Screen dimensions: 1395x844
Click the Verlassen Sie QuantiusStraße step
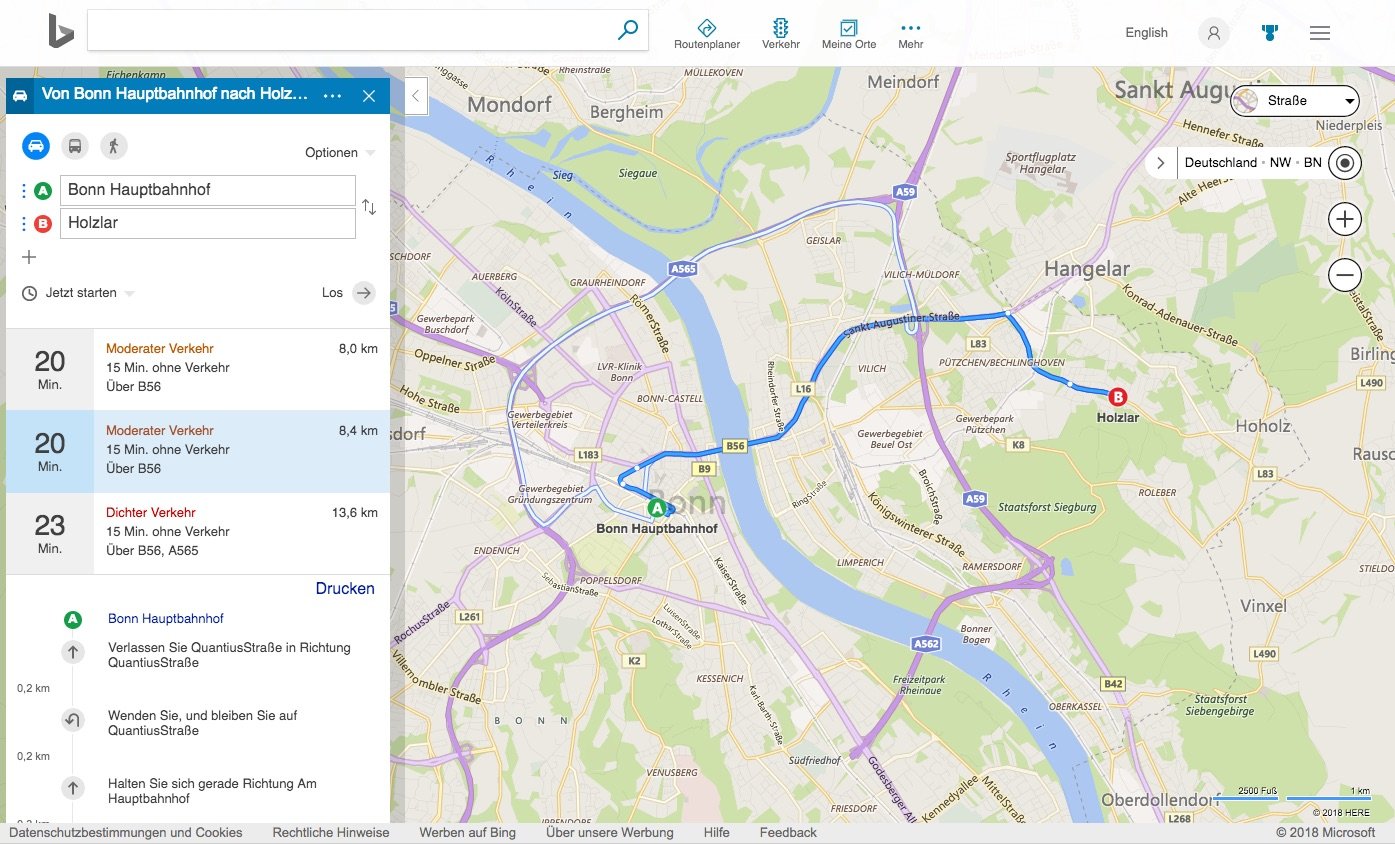tap(229, 655)
